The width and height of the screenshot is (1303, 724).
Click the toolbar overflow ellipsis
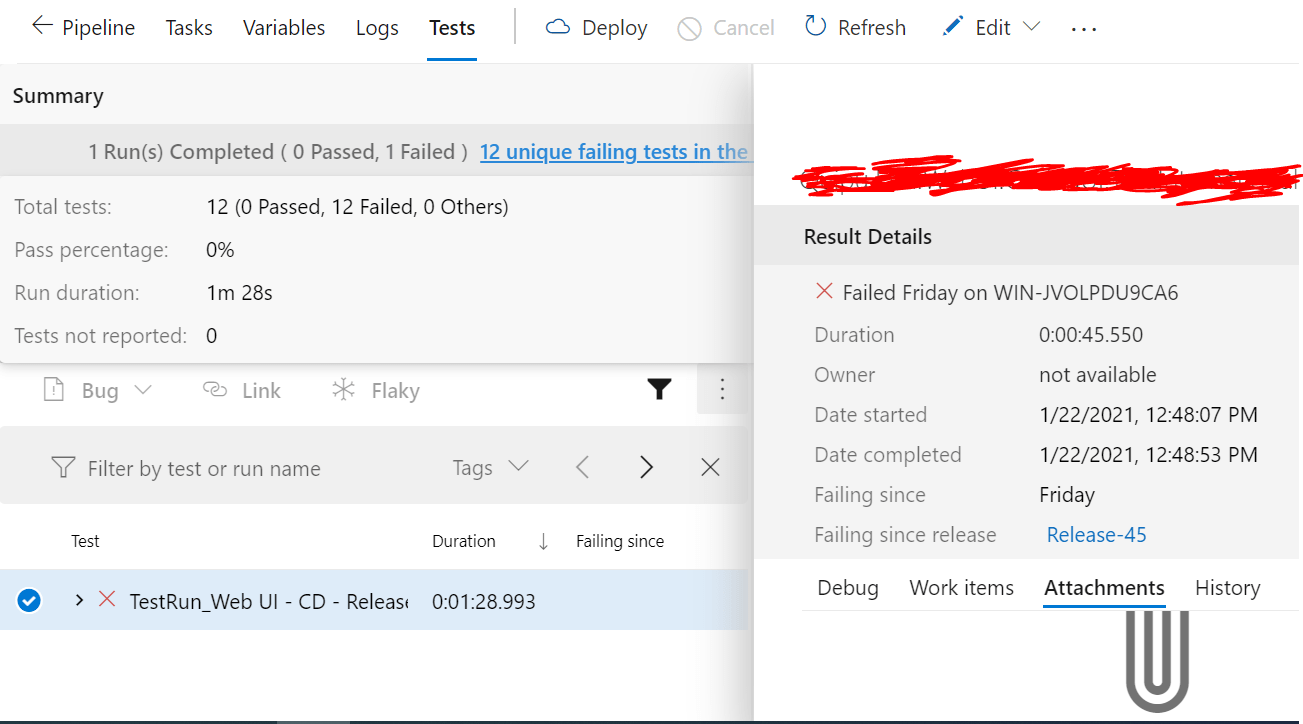click(x=1084, y=29)
